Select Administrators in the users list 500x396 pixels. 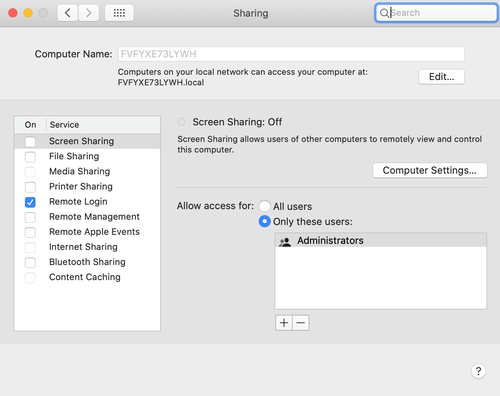tap(381, 240)
